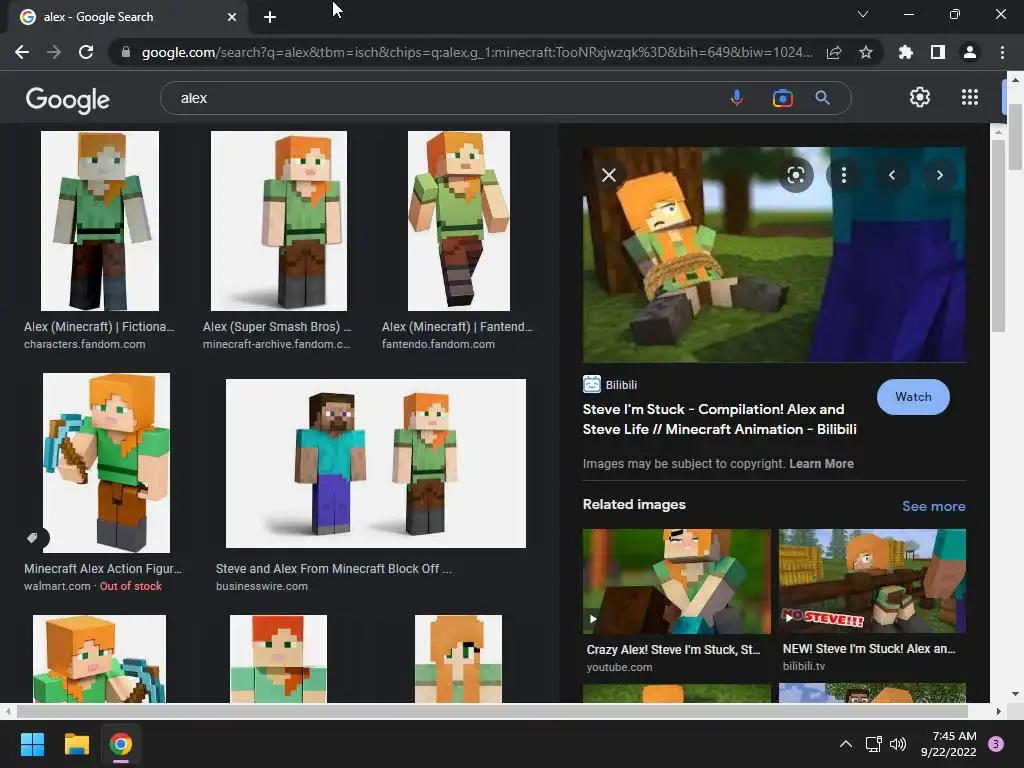Close the image preview panel
Image resolution: width=1024 pixels, height=768 pixels.
(x=609, y=175)
